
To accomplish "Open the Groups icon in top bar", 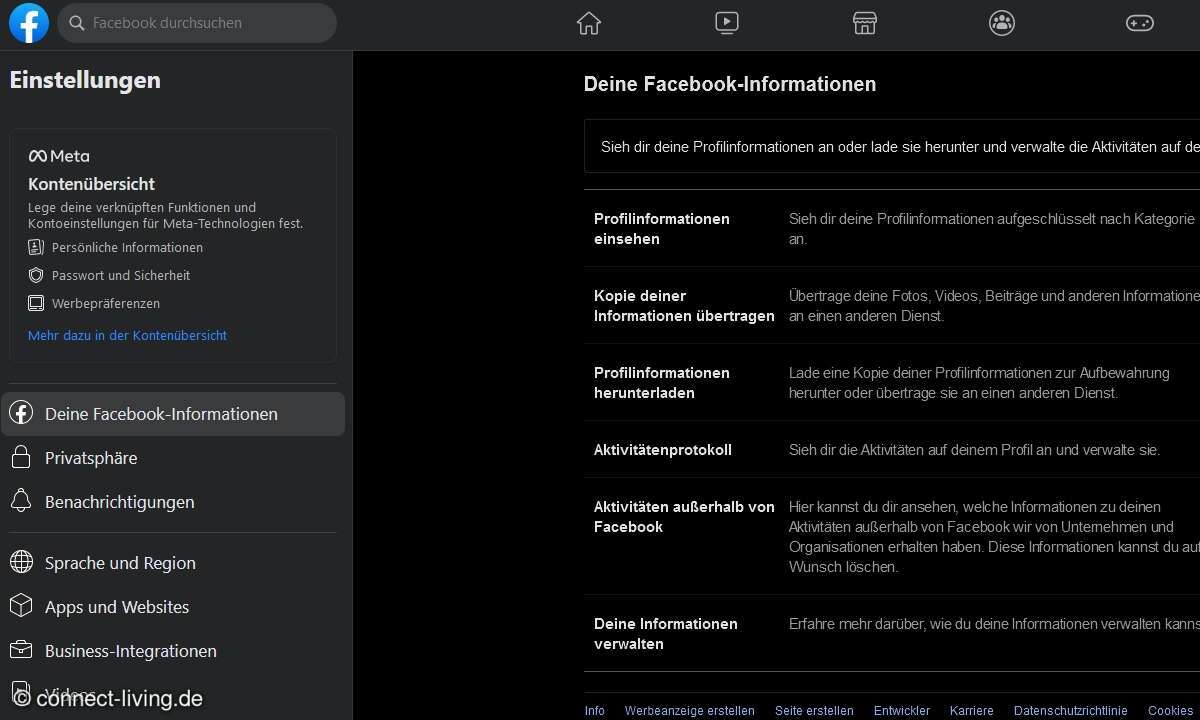I will pyautogui.click(x=1002, y=23).
